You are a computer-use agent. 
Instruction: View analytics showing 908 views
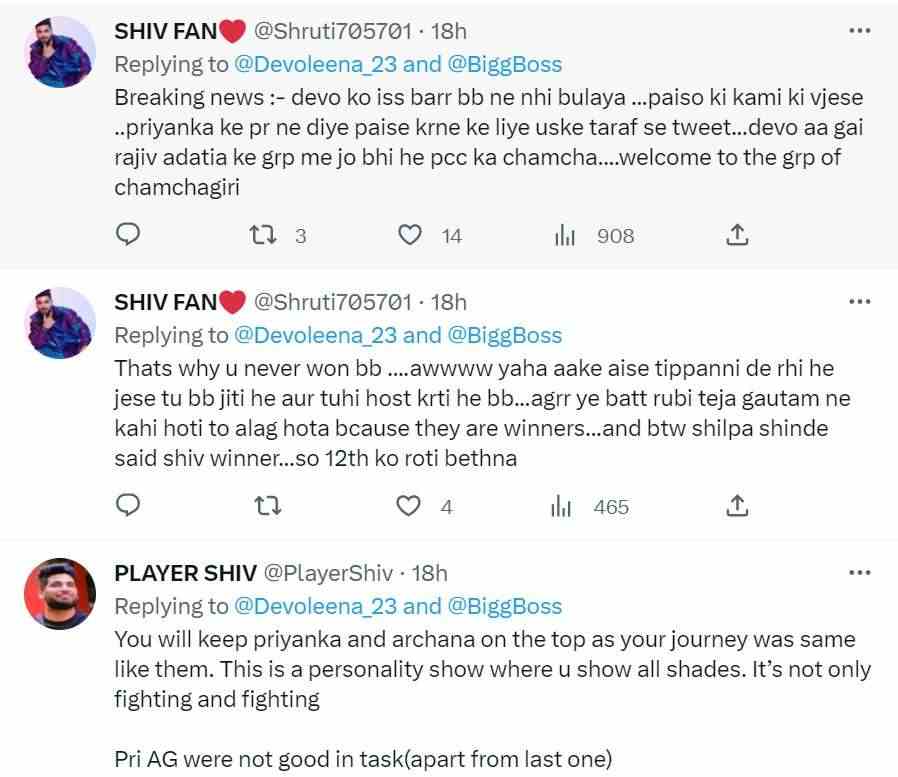tap(565, 235)
